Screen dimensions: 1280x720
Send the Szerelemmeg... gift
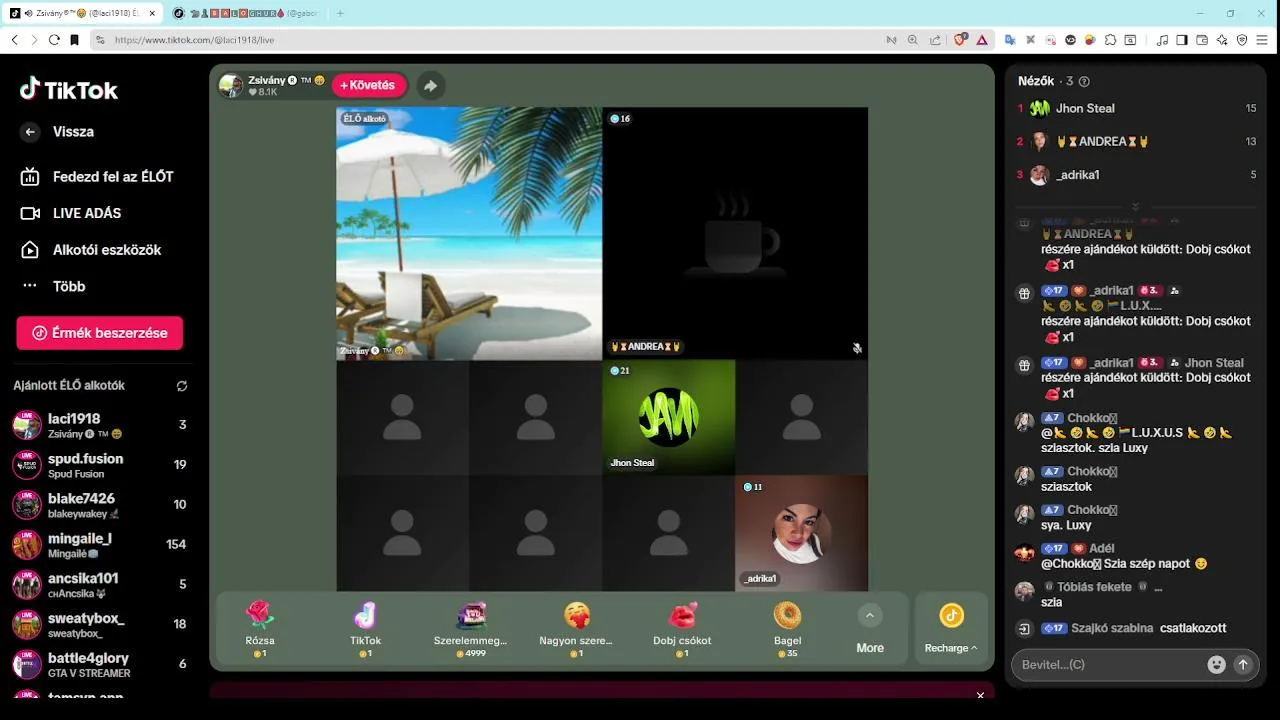pos(471,628)
